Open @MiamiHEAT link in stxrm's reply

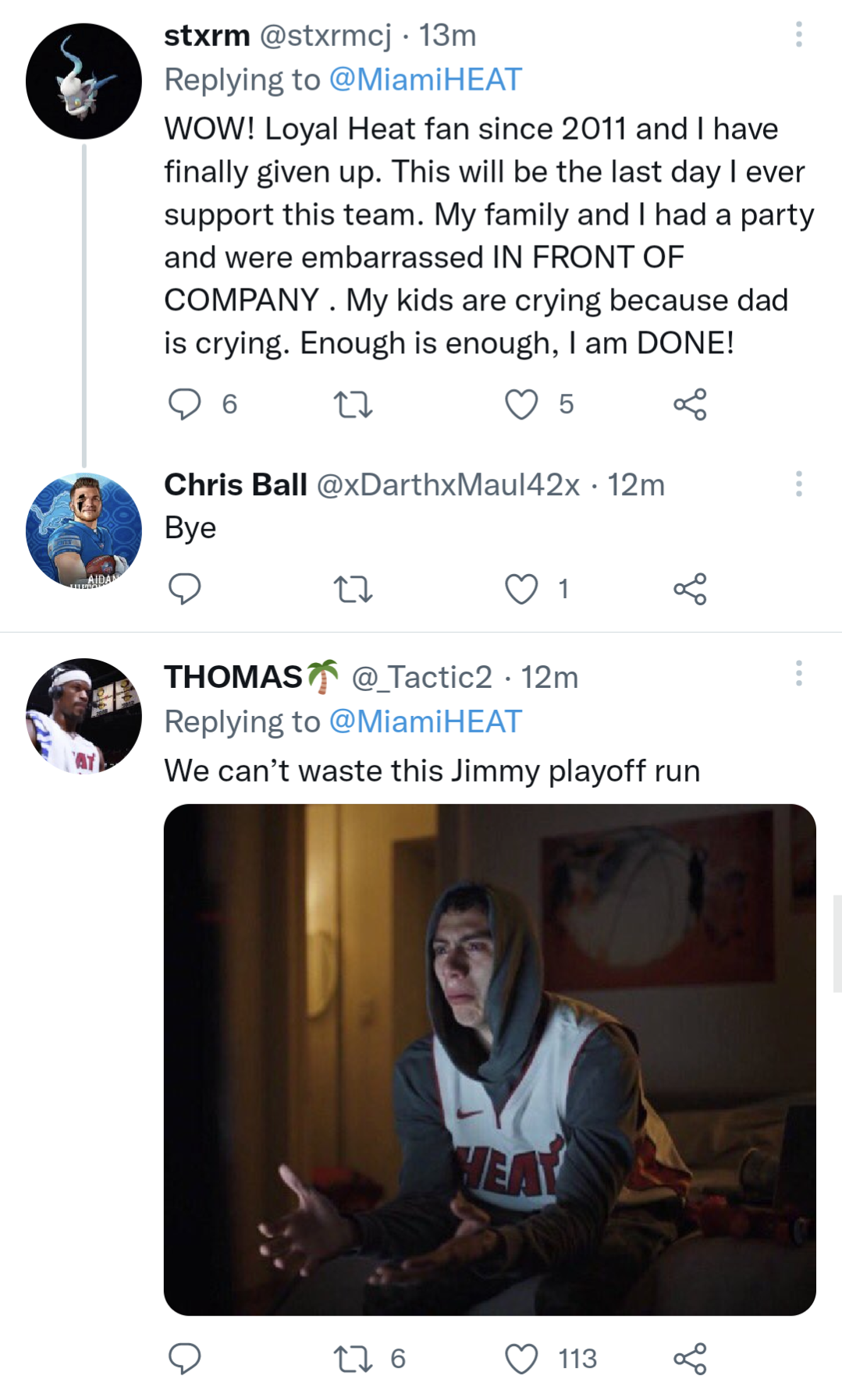click(x=425, y=80)
